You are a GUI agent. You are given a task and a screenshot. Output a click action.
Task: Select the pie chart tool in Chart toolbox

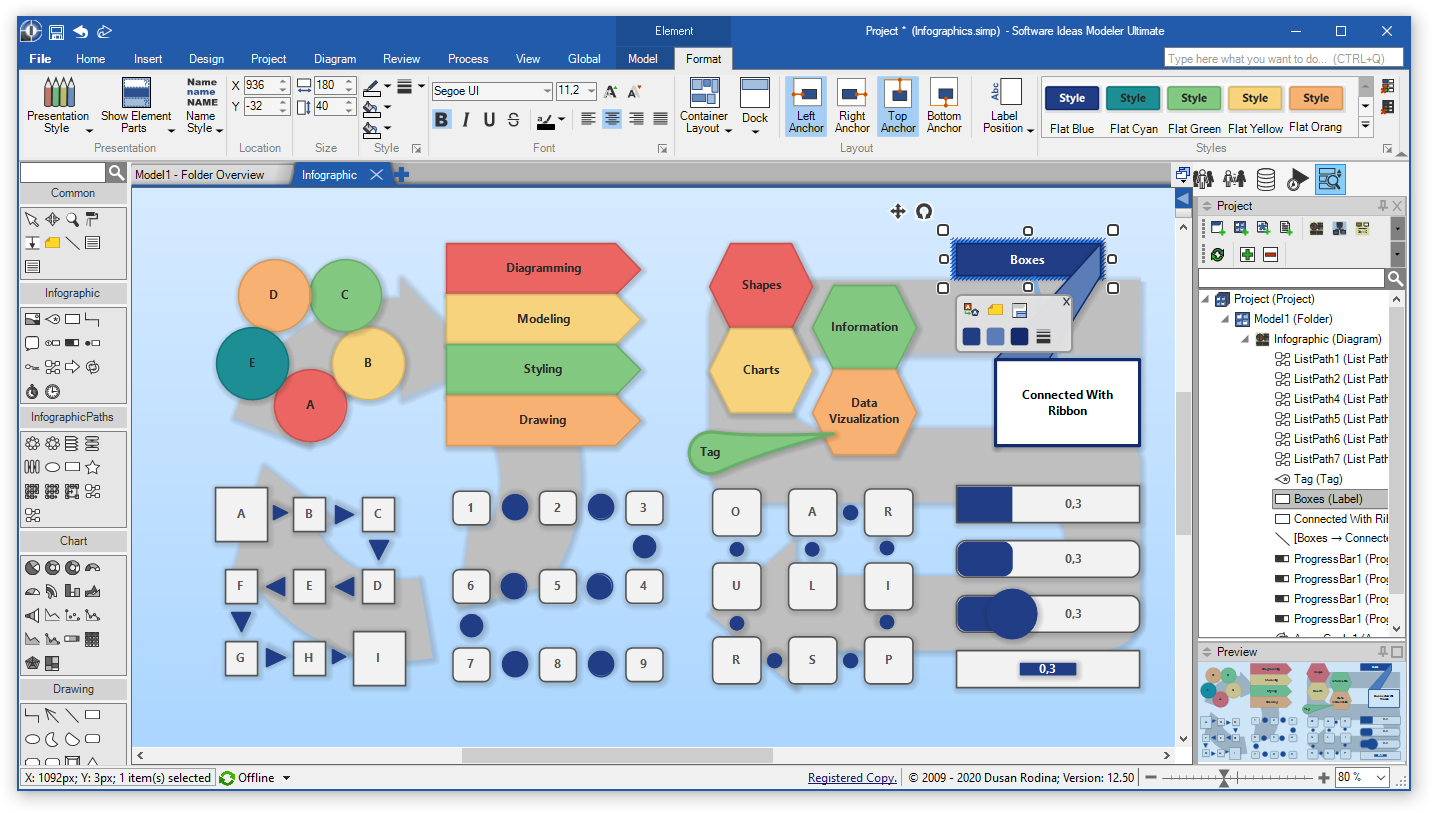coord(32,567)
